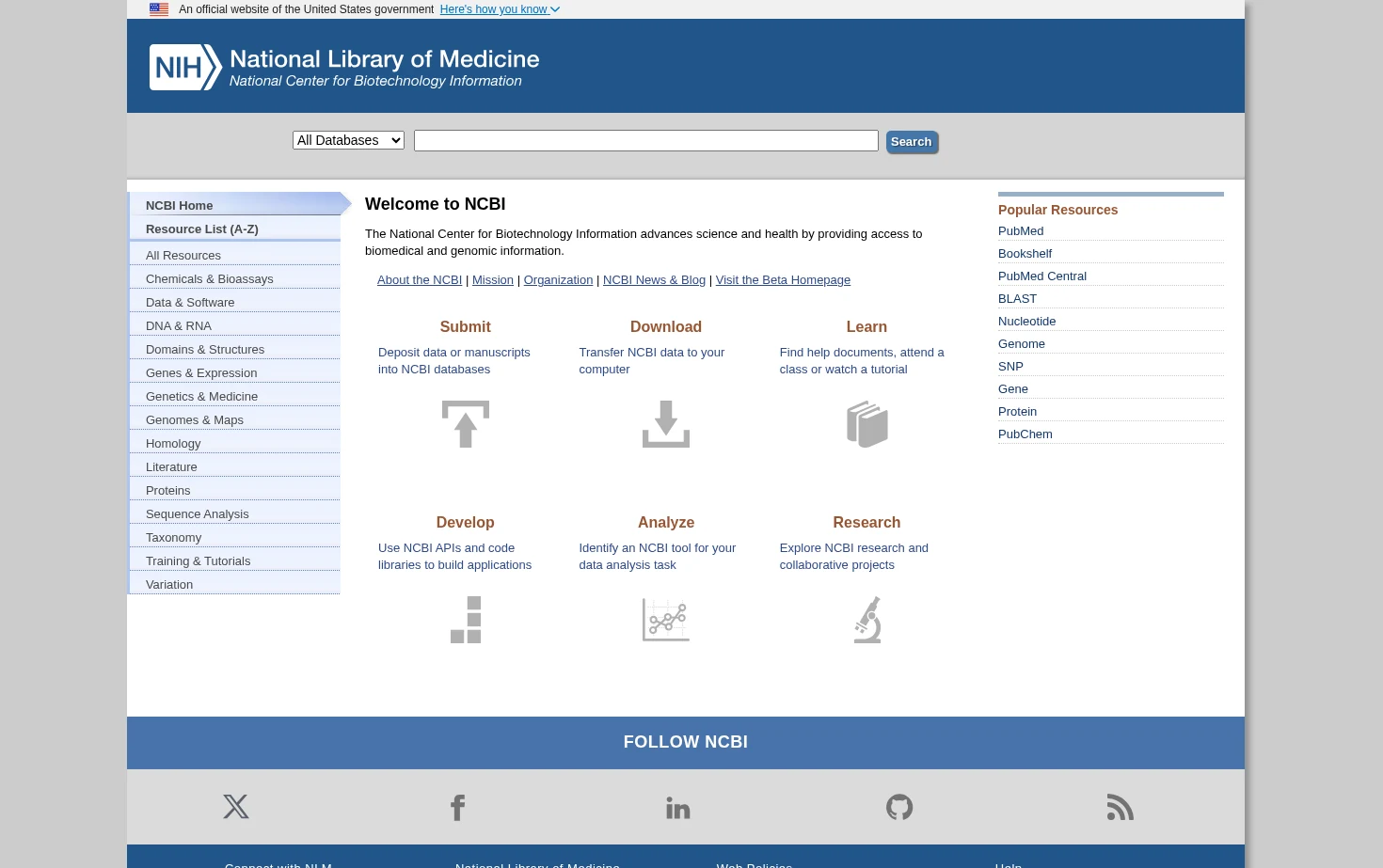Open All Resources in the sidebar
Viewport: 1383px width, 868px height.
click(235, 255)
